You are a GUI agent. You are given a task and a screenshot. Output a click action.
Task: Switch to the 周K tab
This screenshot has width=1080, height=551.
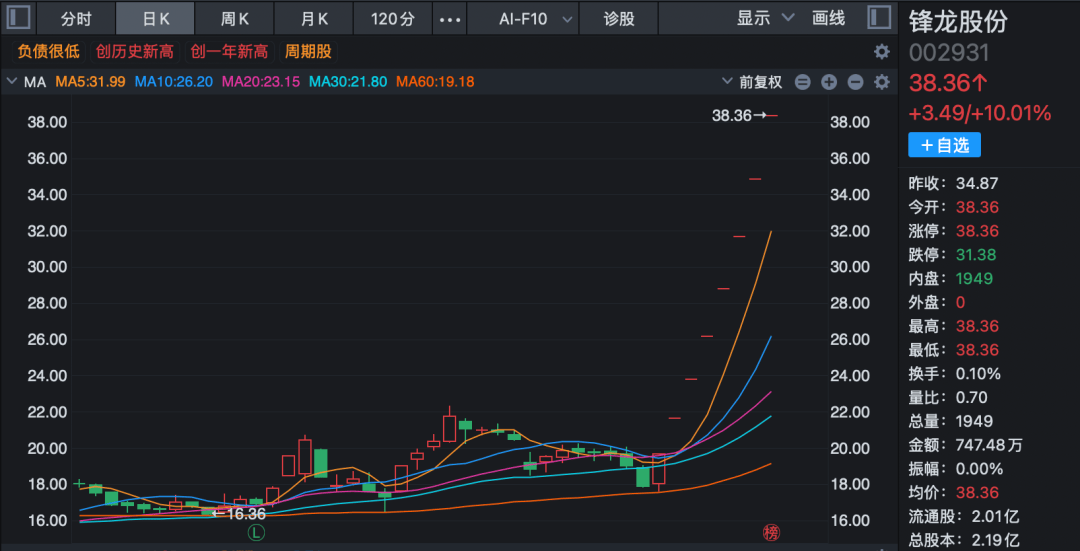tap(235, 19)
